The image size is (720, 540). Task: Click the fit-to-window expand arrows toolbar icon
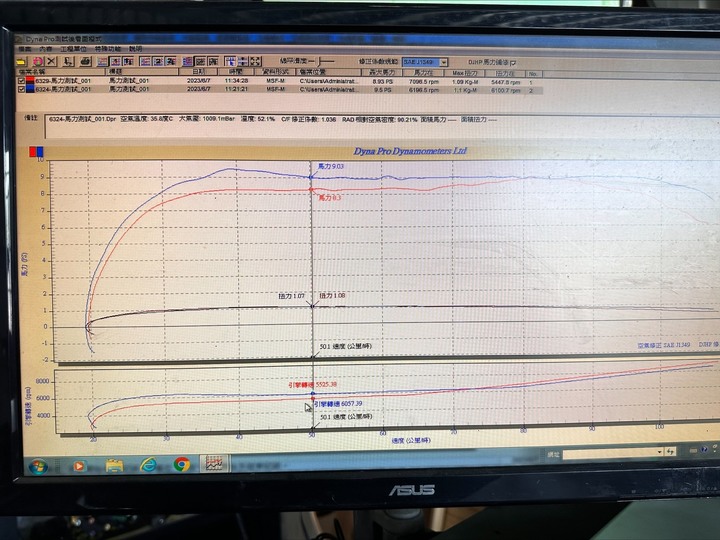tap(255, 61)
